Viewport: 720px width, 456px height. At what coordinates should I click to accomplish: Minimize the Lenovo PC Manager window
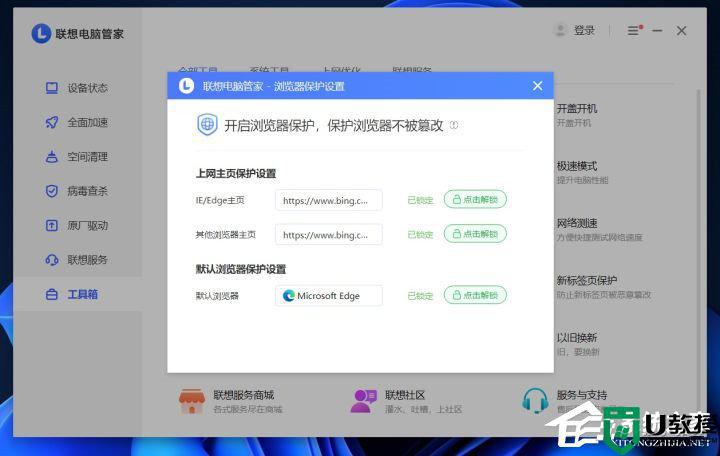pyautogui.click(x=658, y=31)
